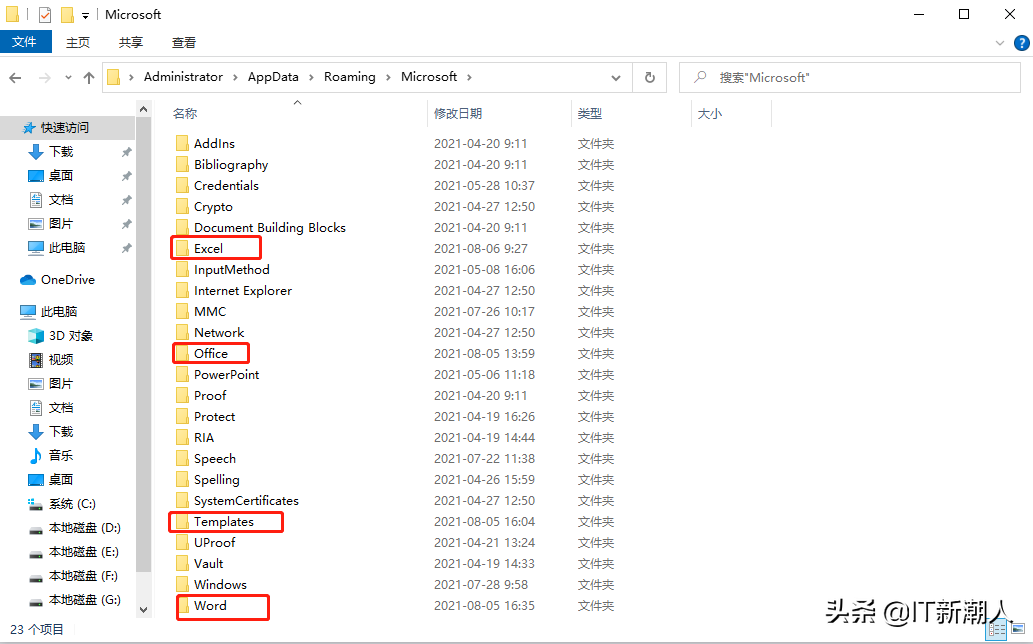Open the 文件 menu tab
This screenshot has height=644, width=1033.
25,42
